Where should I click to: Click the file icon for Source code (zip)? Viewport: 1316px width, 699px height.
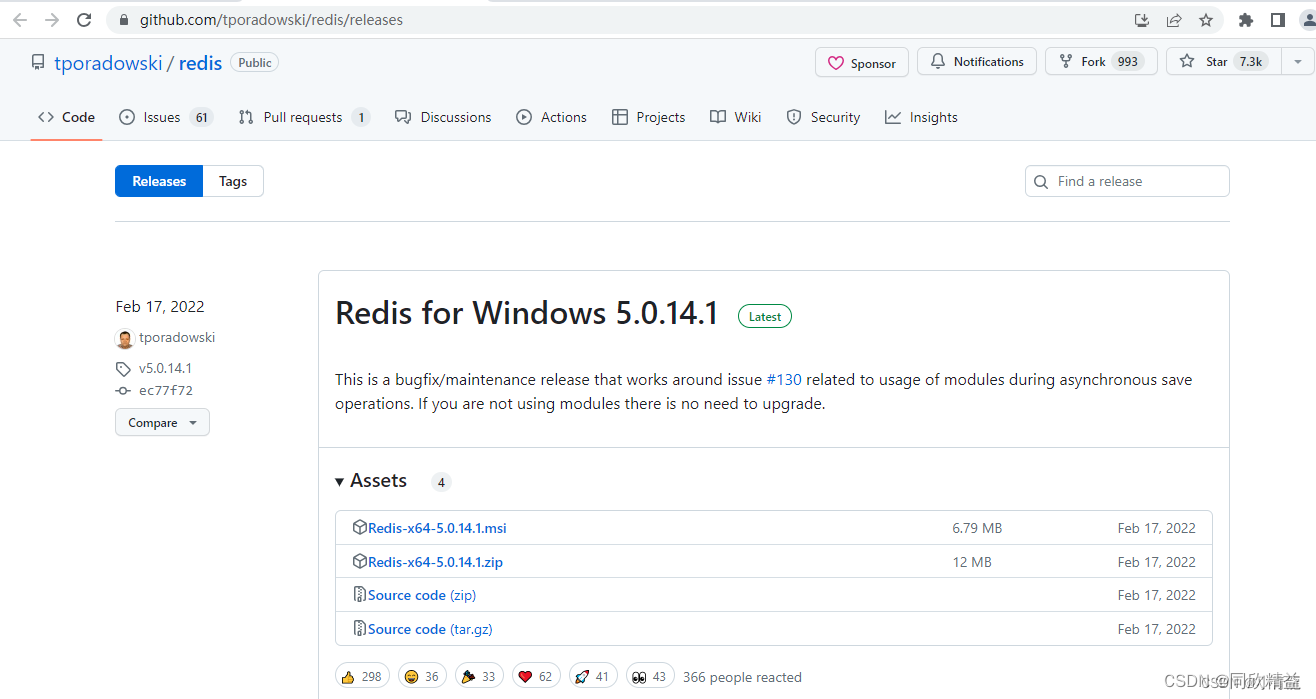360,594
